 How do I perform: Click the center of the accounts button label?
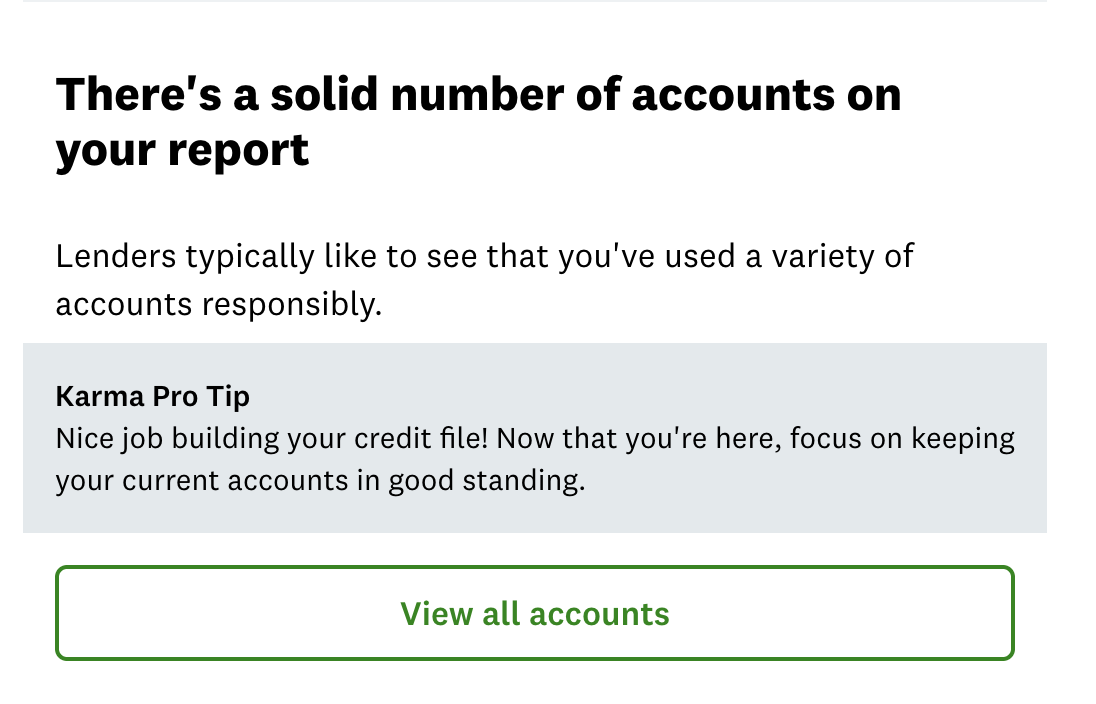pyautogui.click(x=535, y=614)
